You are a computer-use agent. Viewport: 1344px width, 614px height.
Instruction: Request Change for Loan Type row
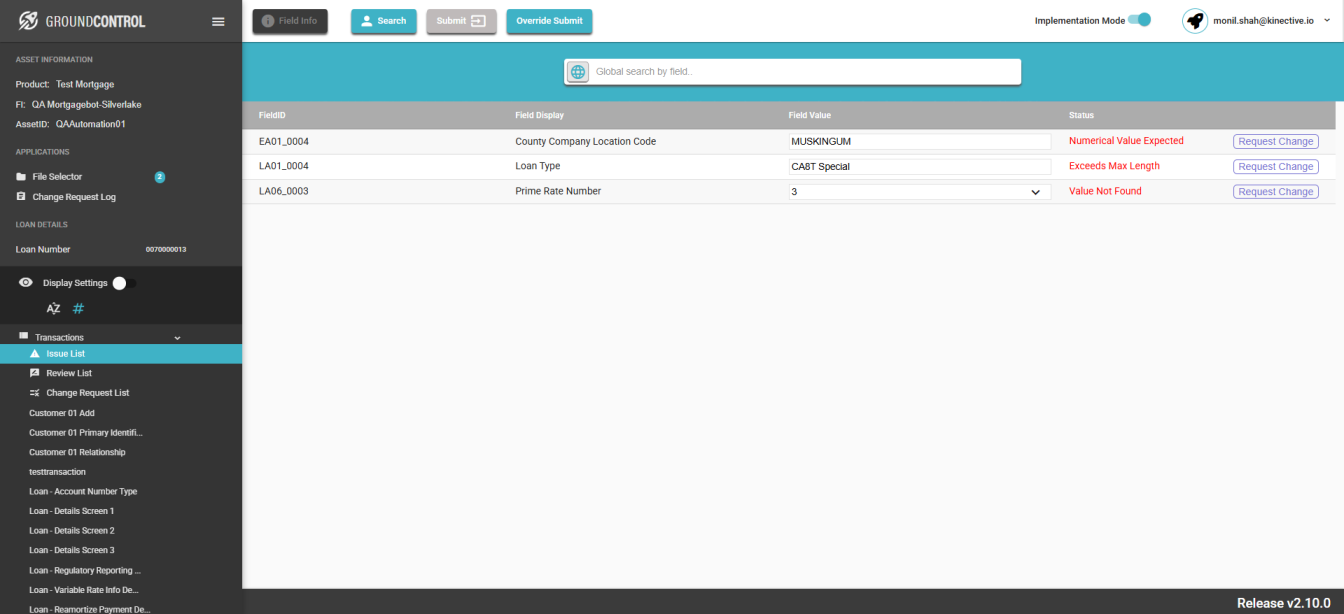click(1276, 167)
